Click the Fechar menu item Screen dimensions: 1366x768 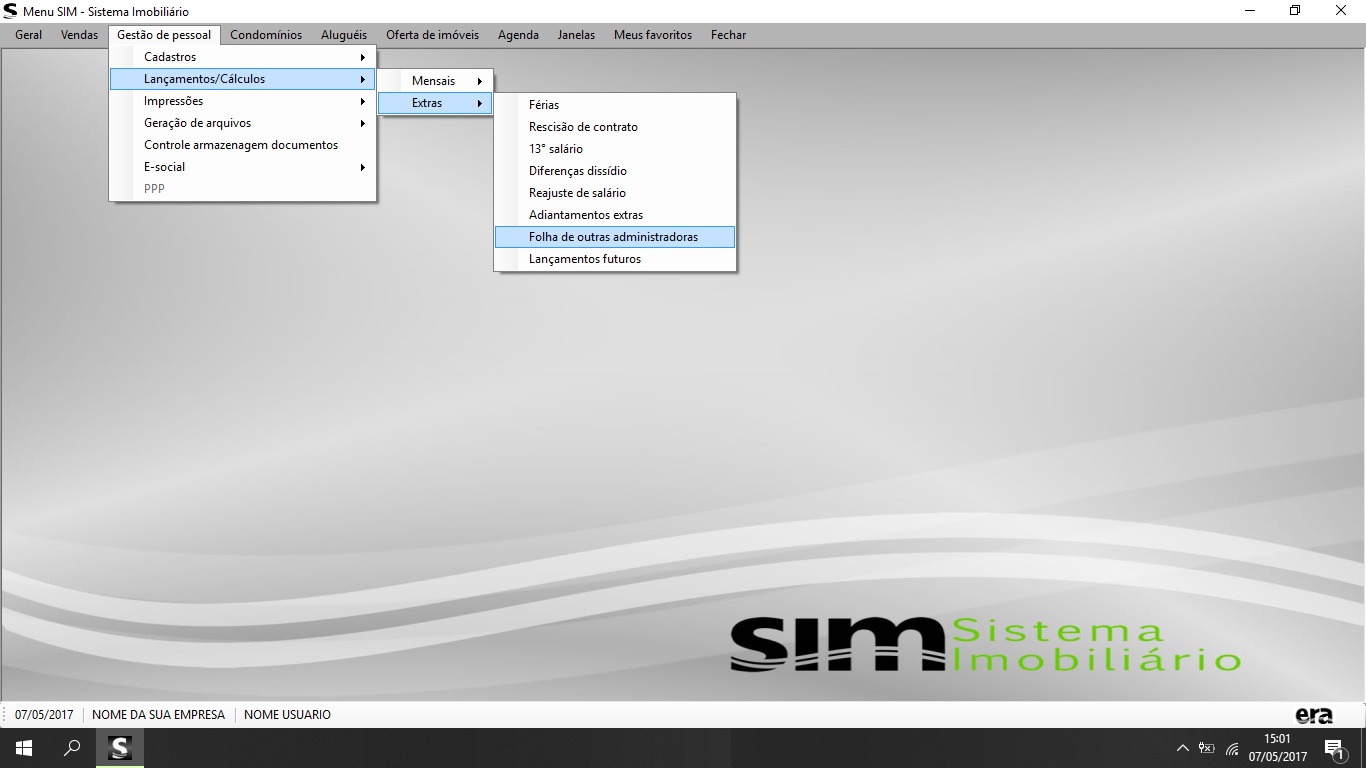point(728,35)
